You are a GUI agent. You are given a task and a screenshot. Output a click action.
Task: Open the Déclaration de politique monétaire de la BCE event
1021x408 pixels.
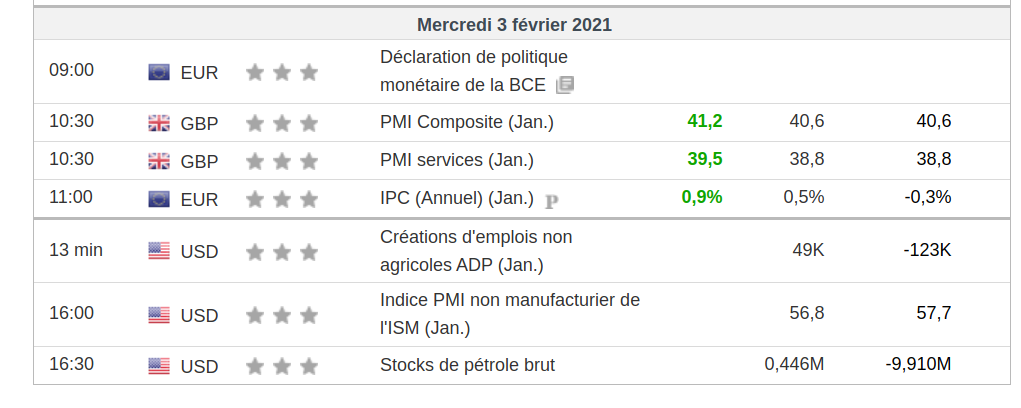(473, 57)
